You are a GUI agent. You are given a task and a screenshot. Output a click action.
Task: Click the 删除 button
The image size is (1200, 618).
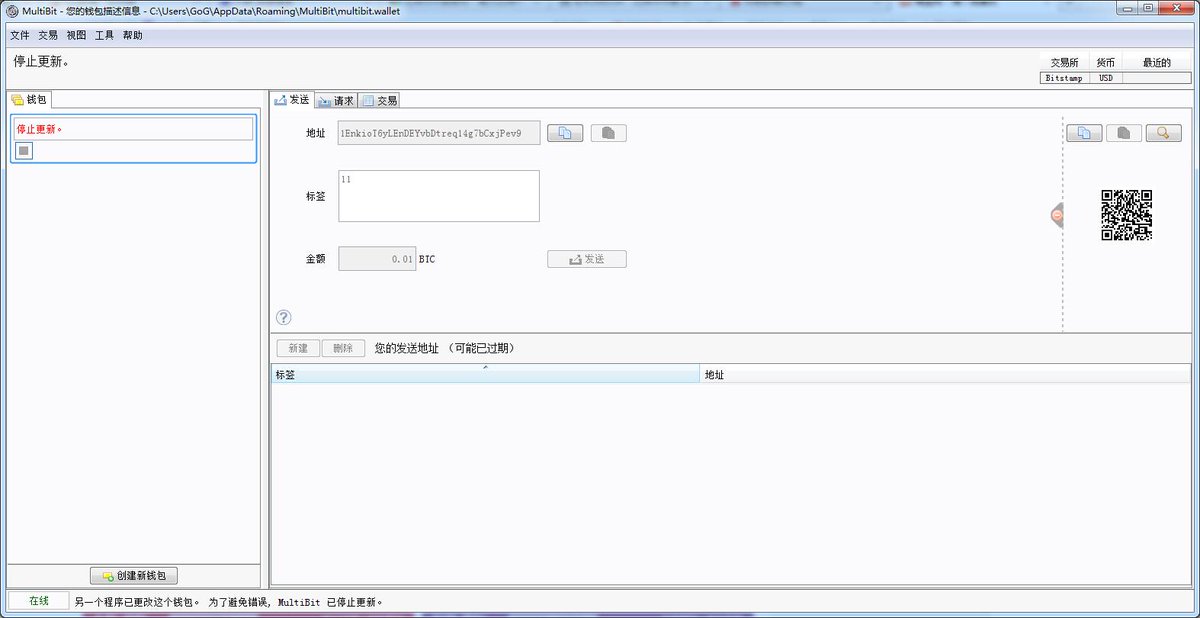pyautogui.click(x=343, y=348)
